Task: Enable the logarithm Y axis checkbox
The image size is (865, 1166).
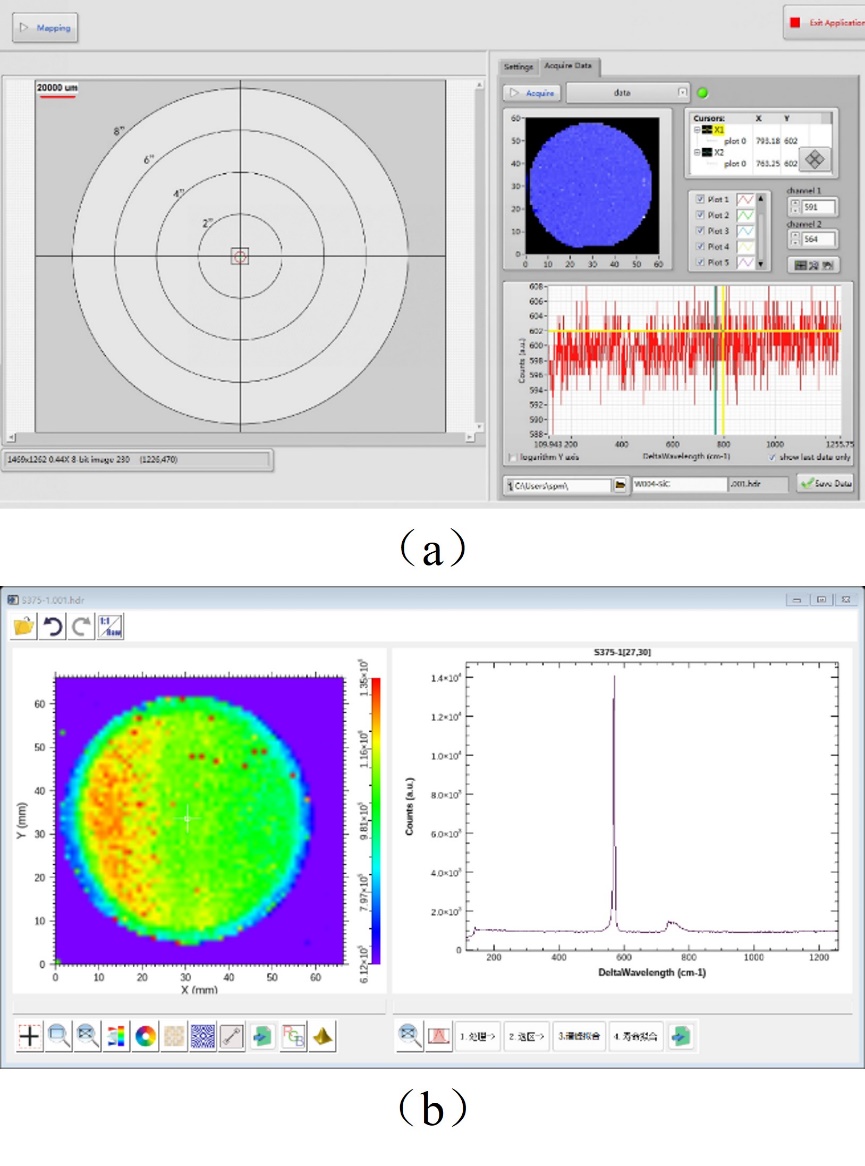Action: (x=513, y=458)
